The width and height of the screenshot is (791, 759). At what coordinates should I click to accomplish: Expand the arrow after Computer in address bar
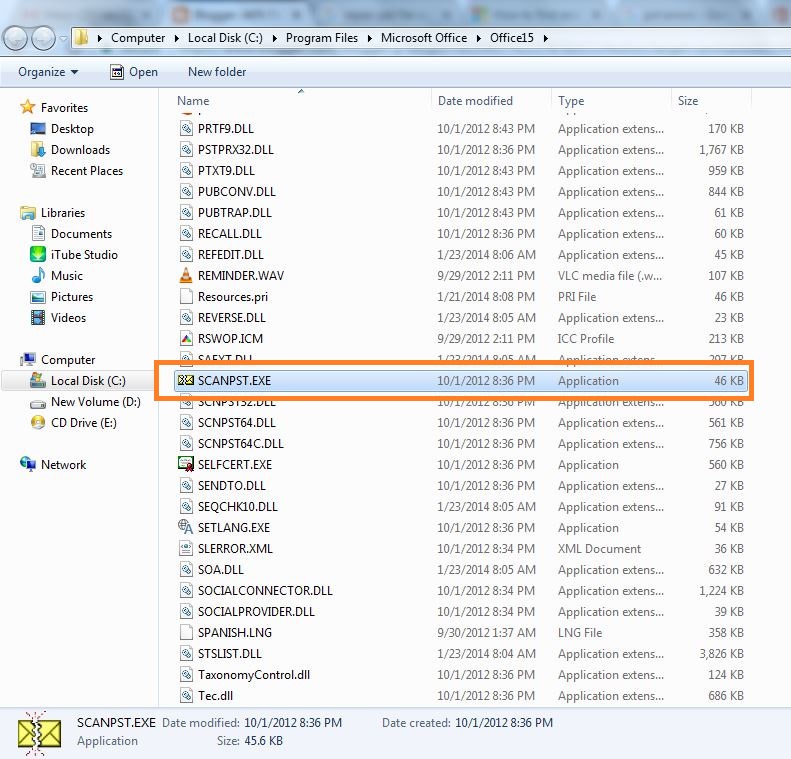click(x=177, y=38)
